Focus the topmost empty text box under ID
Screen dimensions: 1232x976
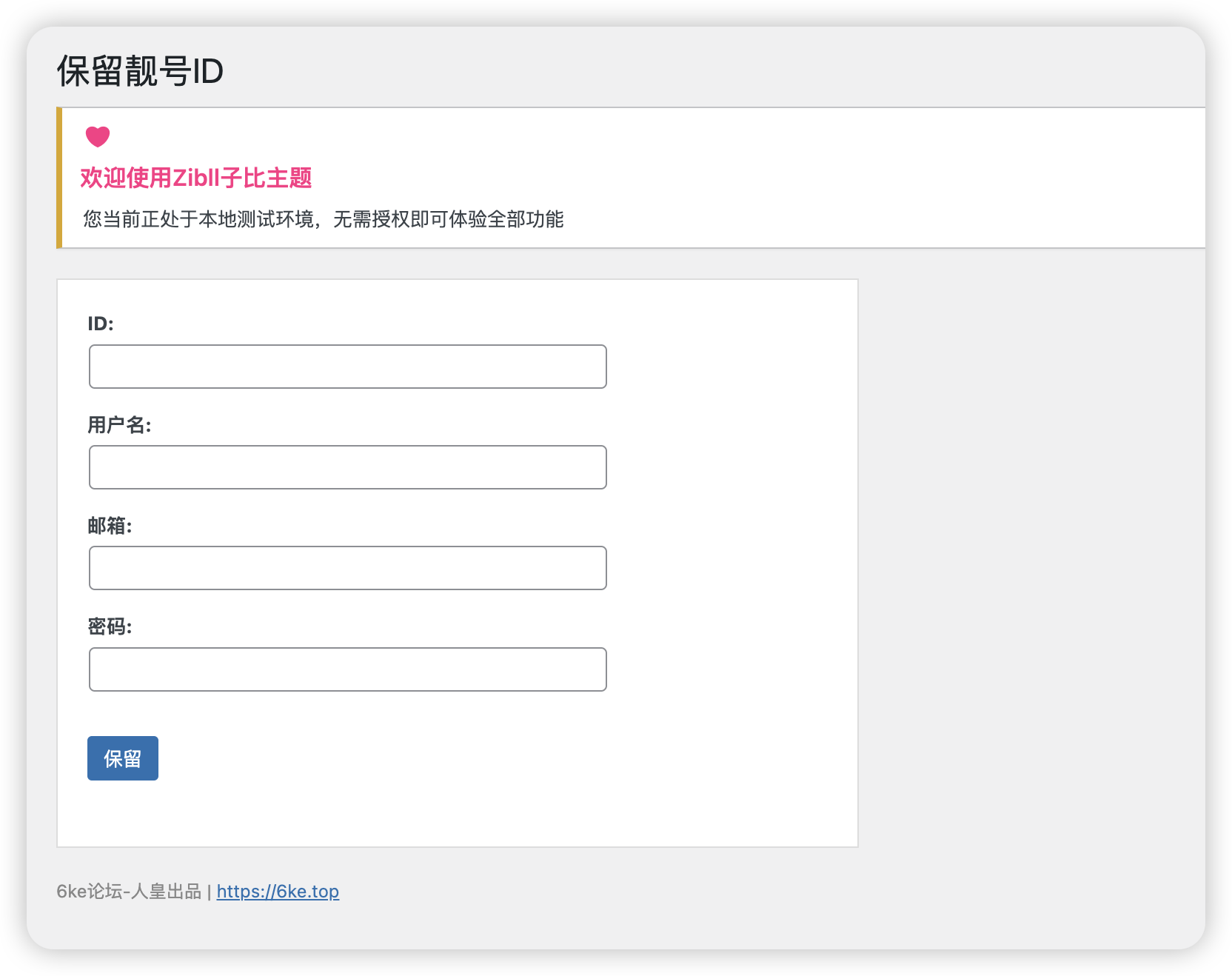(346, 366)
